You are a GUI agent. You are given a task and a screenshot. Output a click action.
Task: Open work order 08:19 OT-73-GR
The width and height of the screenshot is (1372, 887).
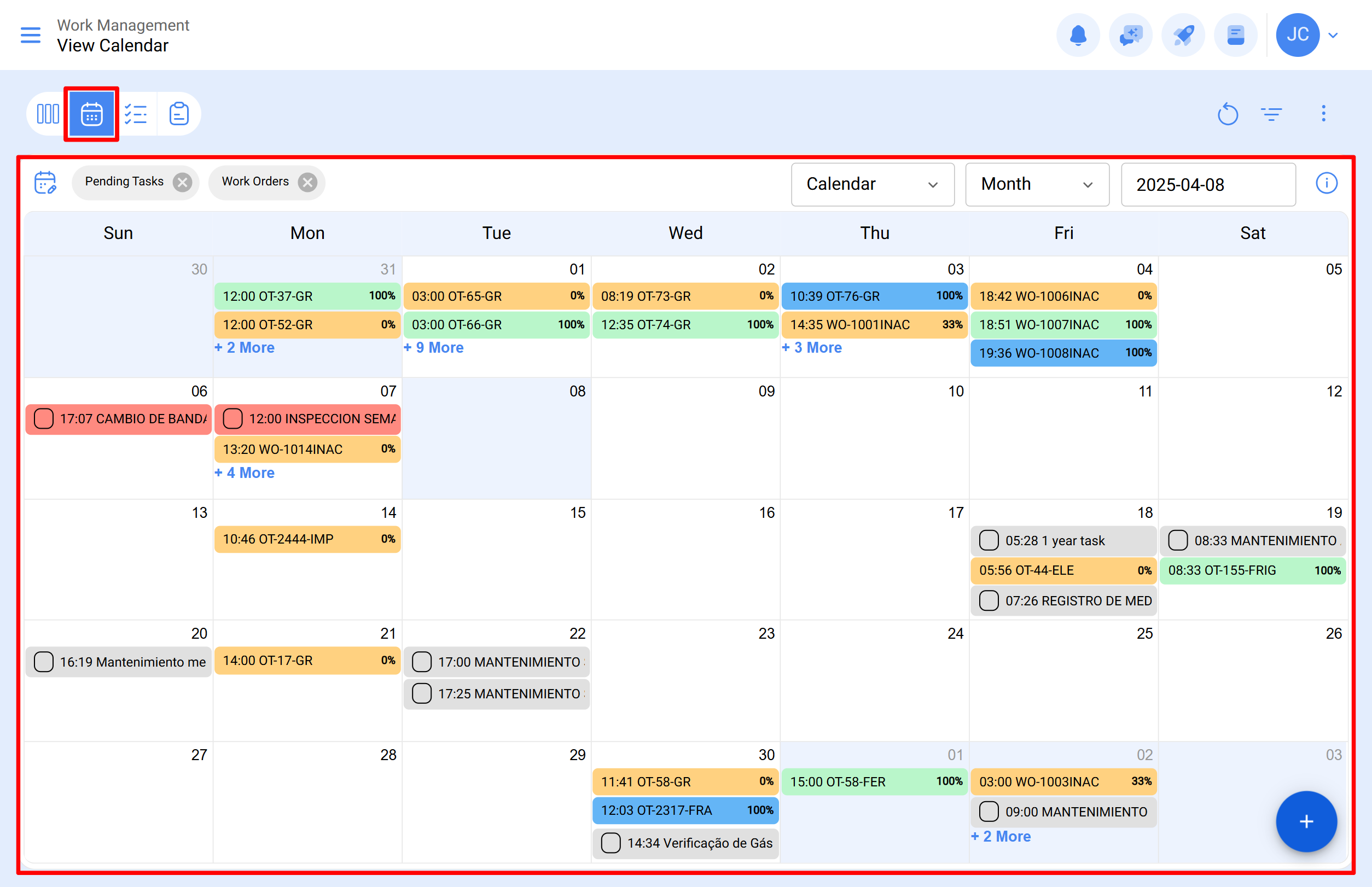[x=685, y=296]
